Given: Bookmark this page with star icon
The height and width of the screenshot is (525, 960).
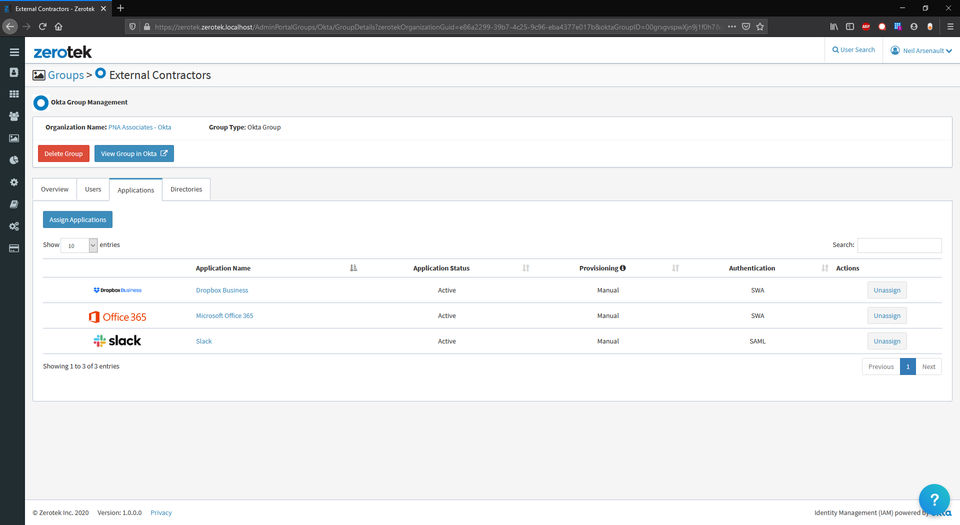Looking at the screenshot, I should [760, 26].
